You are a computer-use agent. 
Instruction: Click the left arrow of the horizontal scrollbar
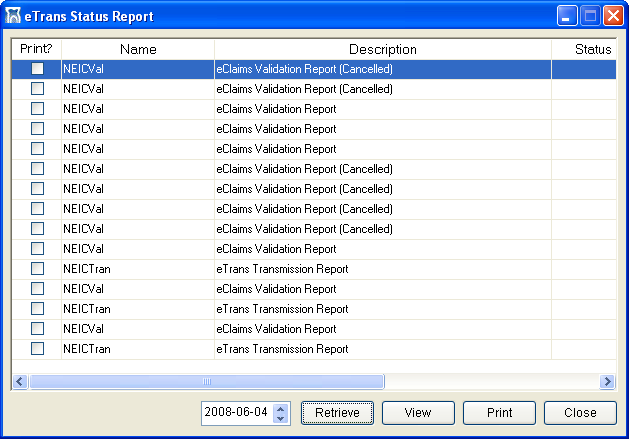(19, 381)
